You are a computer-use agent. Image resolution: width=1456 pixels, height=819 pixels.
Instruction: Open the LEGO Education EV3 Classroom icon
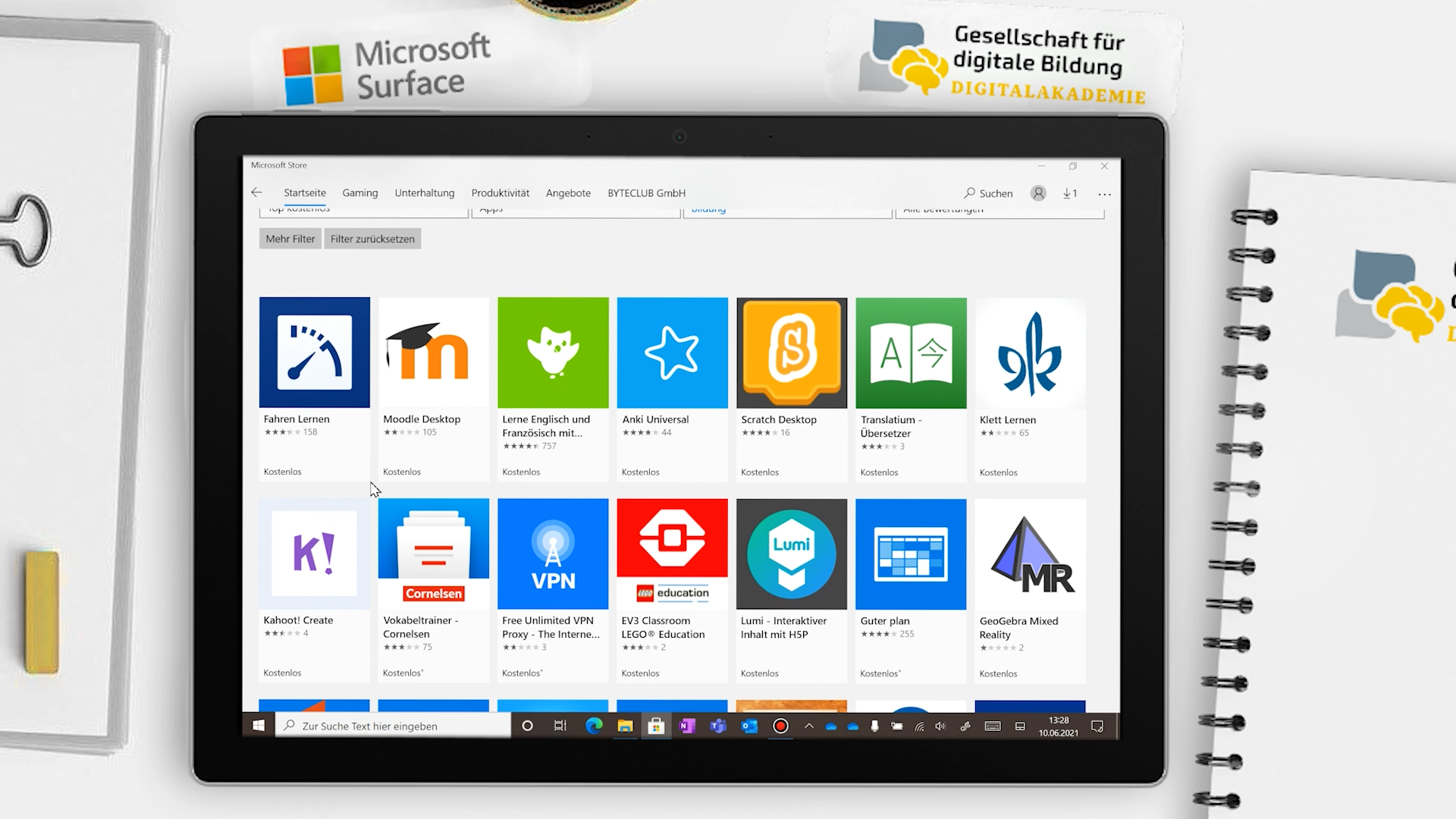[x=672, y=554]
